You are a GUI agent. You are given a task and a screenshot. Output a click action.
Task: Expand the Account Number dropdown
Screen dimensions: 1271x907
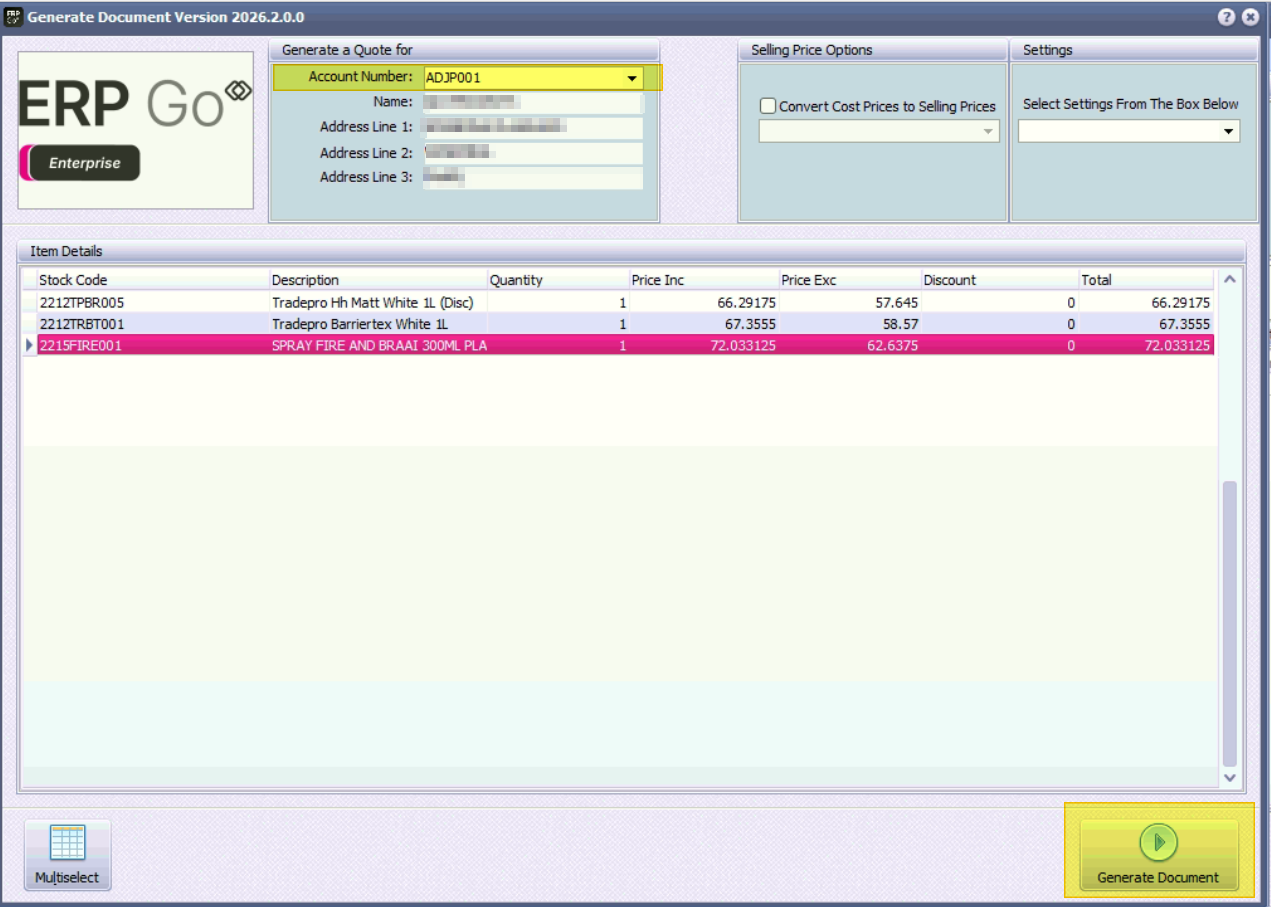point(632,78)
